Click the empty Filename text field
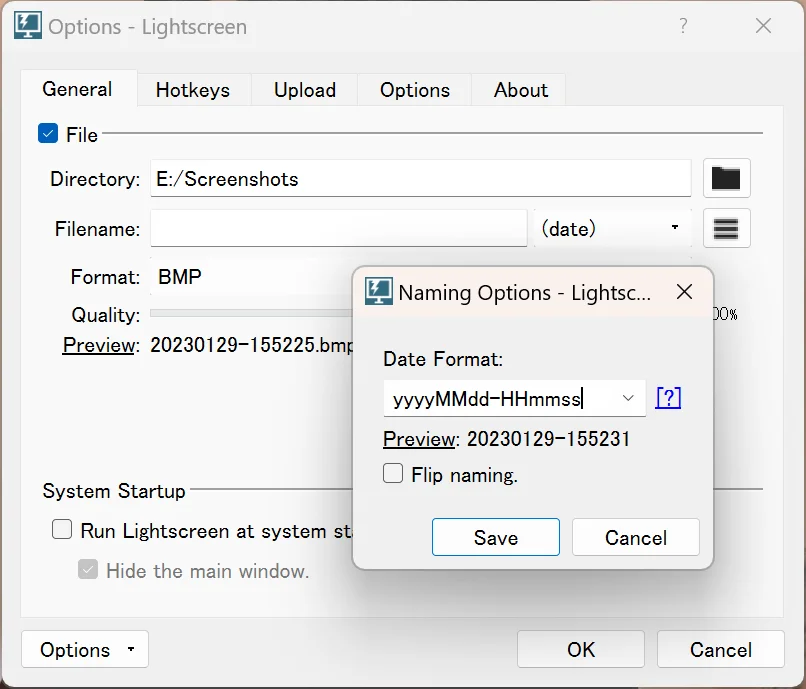Image resolution: width=806 pixels, height=689 pixels. [x=339, y=228]
